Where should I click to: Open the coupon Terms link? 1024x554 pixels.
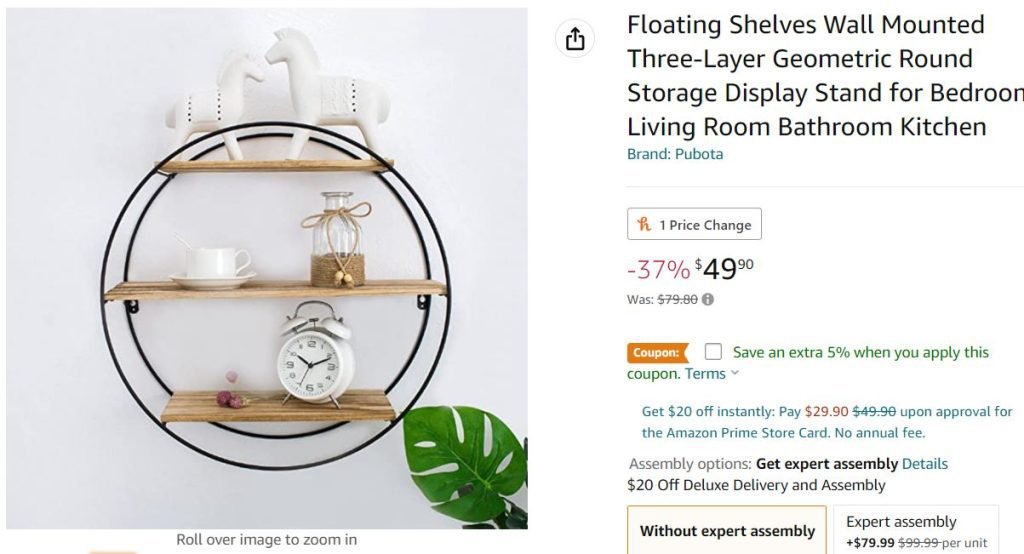705,374
